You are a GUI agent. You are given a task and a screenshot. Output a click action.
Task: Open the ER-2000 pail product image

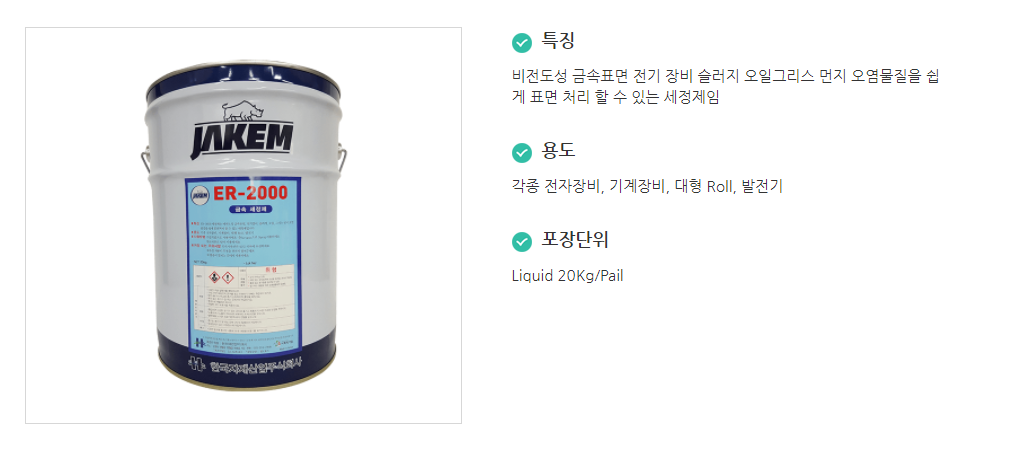[x=243, y=225]
